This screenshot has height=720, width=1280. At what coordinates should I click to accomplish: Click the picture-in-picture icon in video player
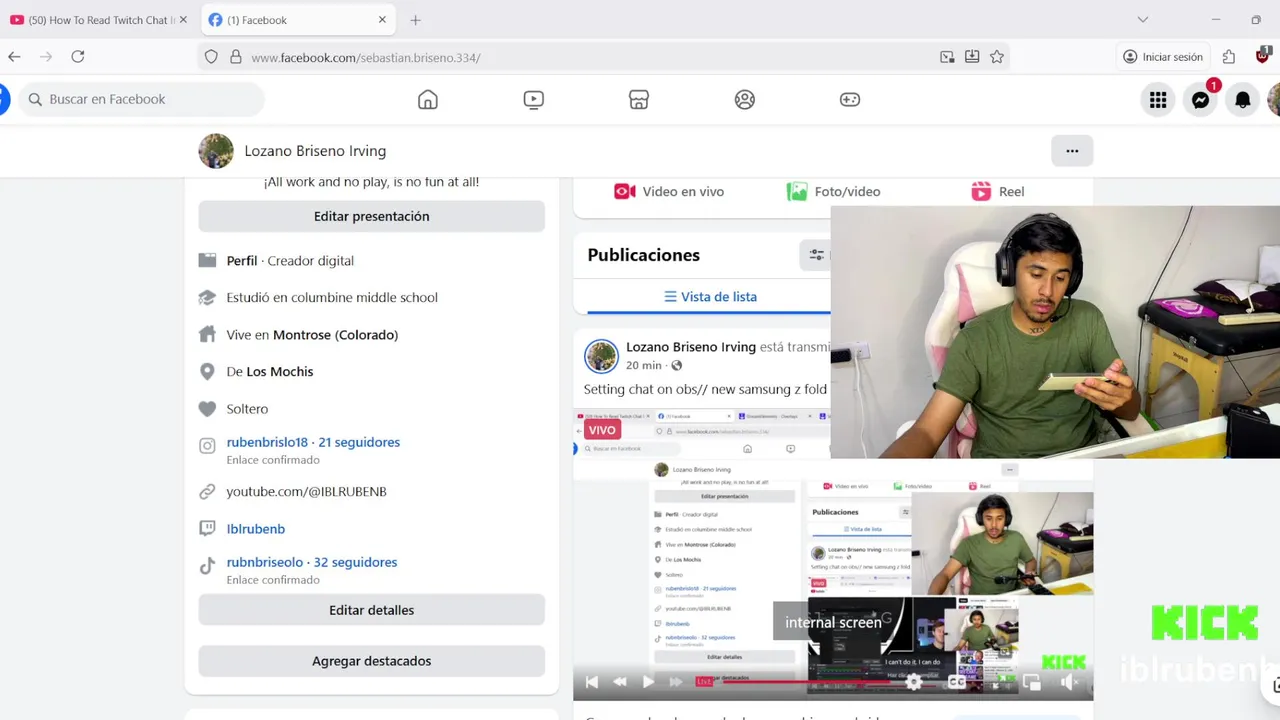pyautogui.click(x=1032, y=682)
